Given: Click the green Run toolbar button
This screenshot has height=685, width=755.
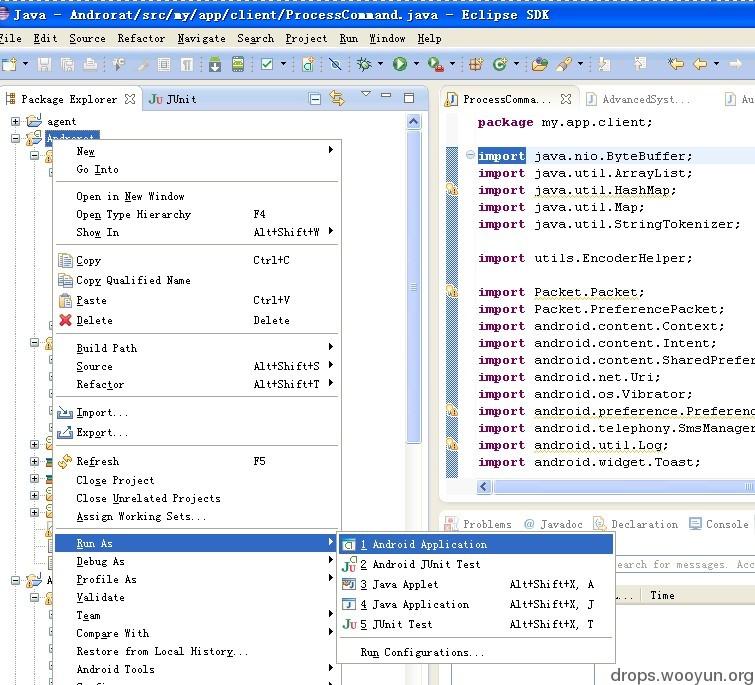Looking at the screenshot, I should click(x=399, y=64).
